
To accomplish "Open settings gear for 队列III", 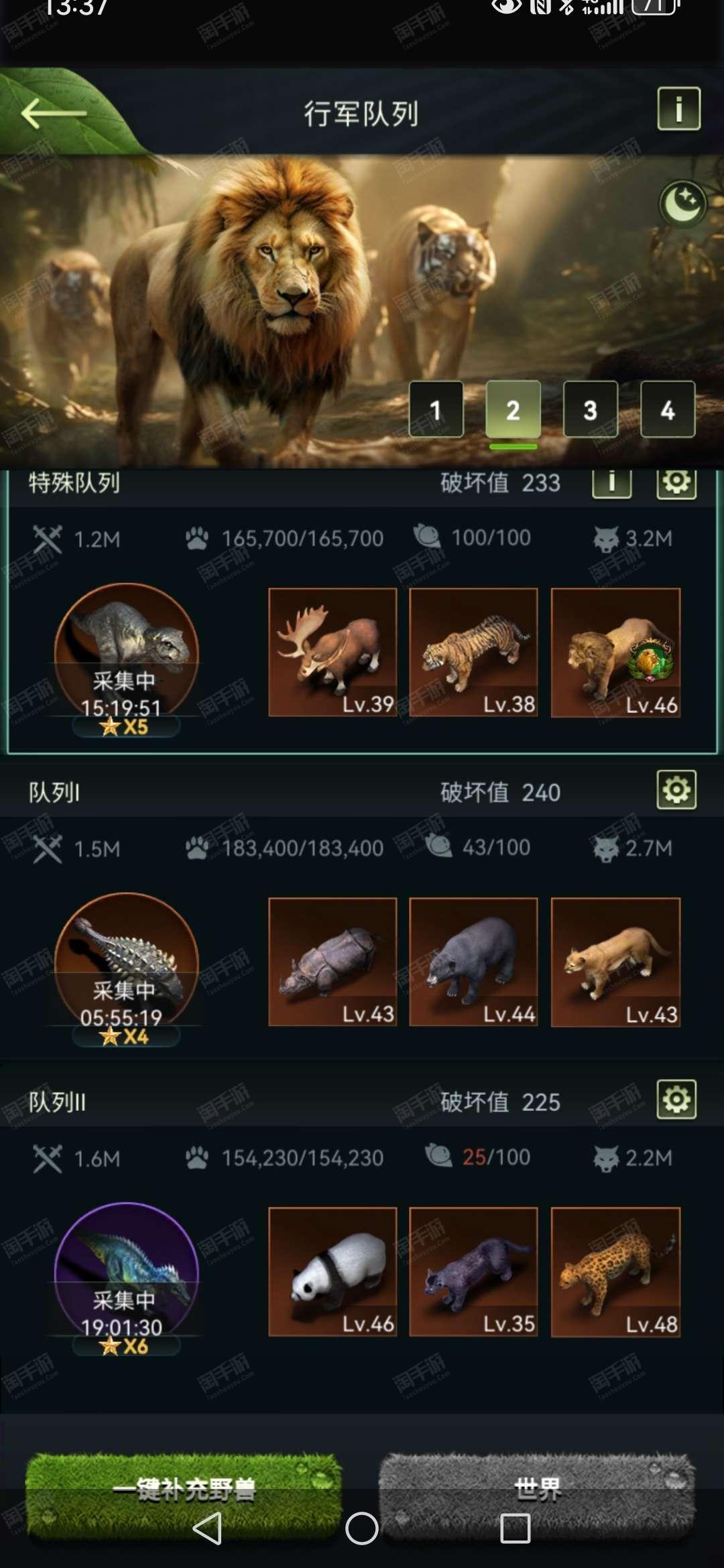I will click(x=676, y=1100).
